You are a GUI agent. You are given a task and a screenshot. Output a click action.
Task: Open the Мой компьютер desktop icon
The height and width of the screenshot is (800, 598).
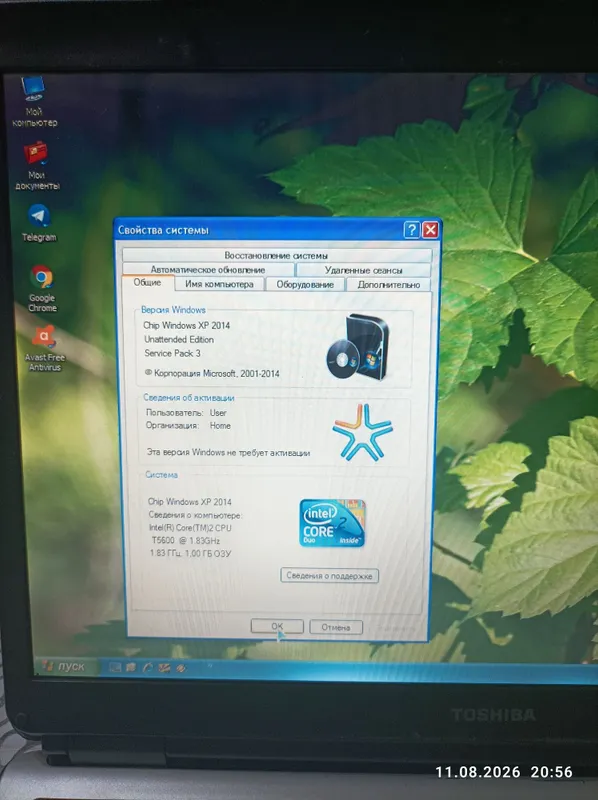pyautogui.click(x=34, y=101)
